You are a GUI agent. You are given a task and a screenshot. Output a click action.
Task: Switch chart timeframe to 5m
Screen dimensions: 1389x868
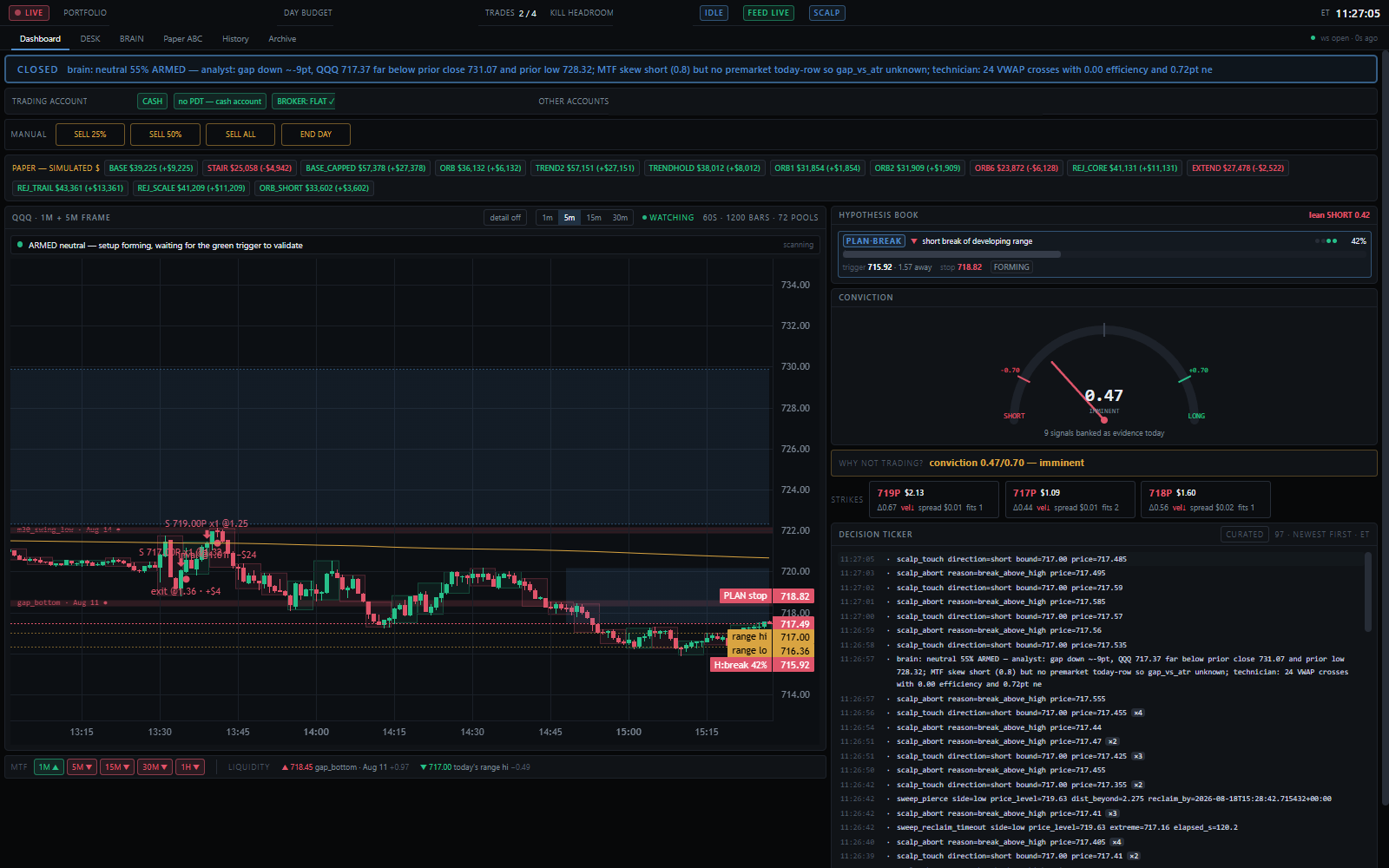pos(569,218)
